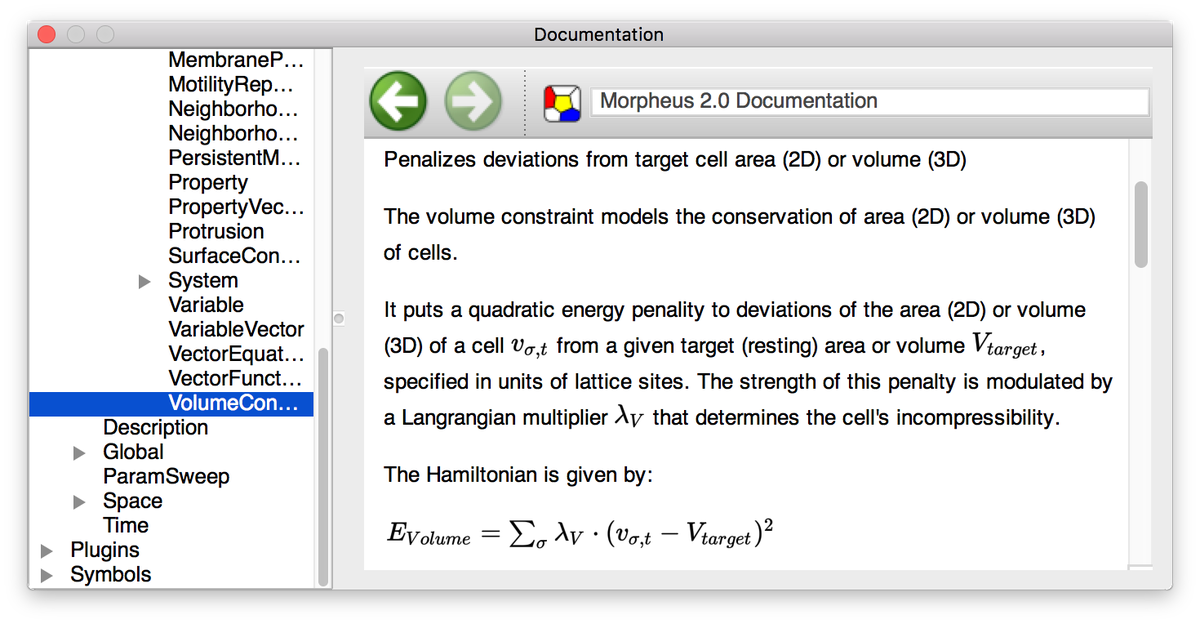
Task: Click the green back arrow button
Action: [399, 101]
